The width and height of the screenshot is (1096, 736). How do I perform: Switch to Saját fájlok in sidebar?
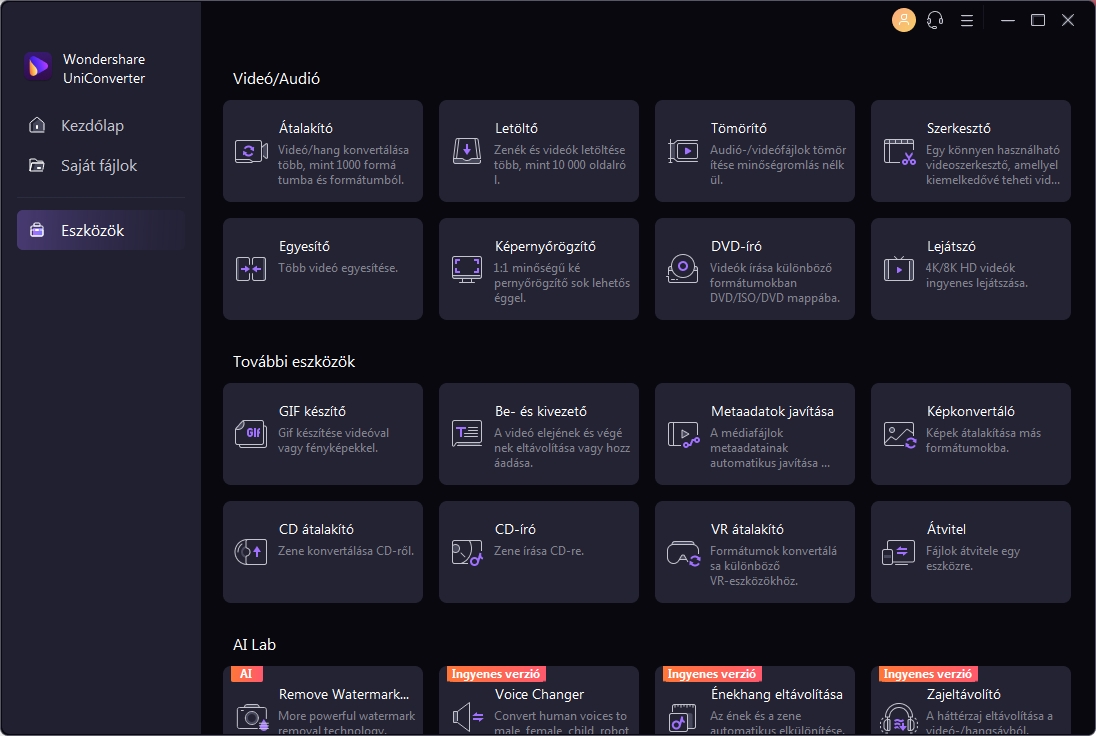(98, 166)
